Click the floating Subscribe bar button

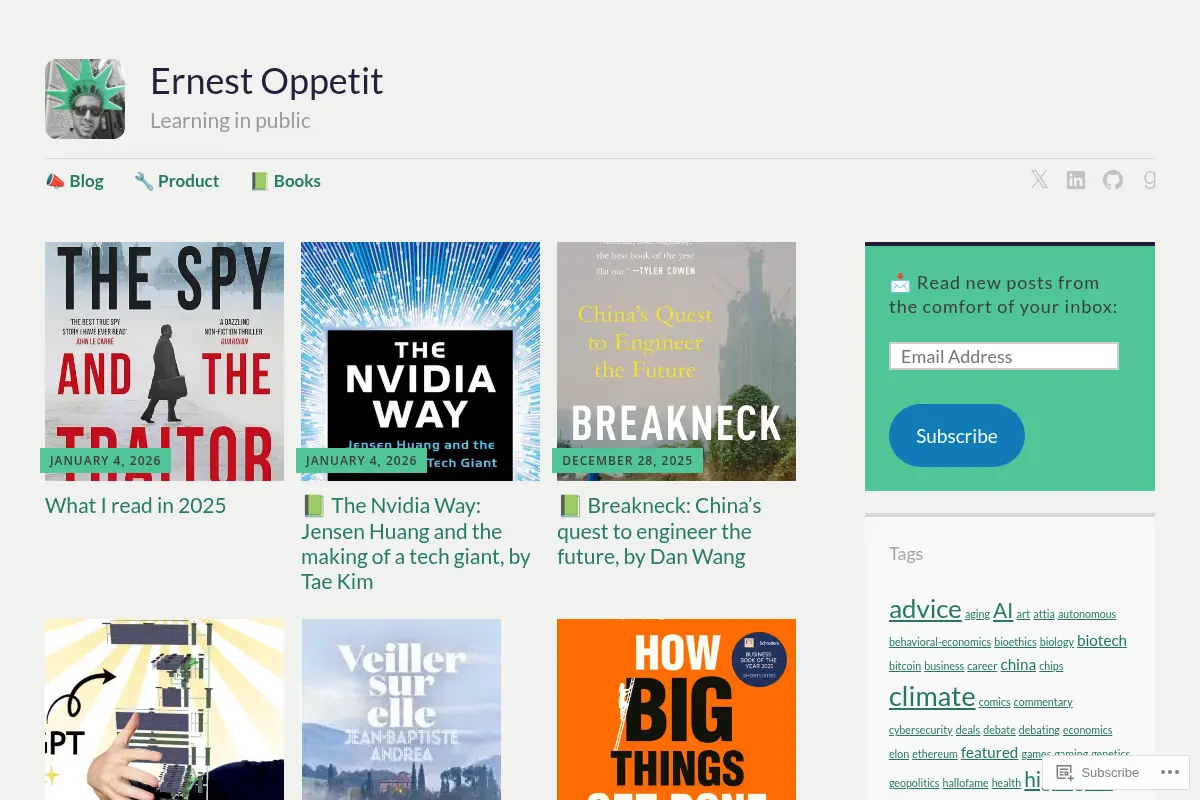click(x=1098, y=772)
